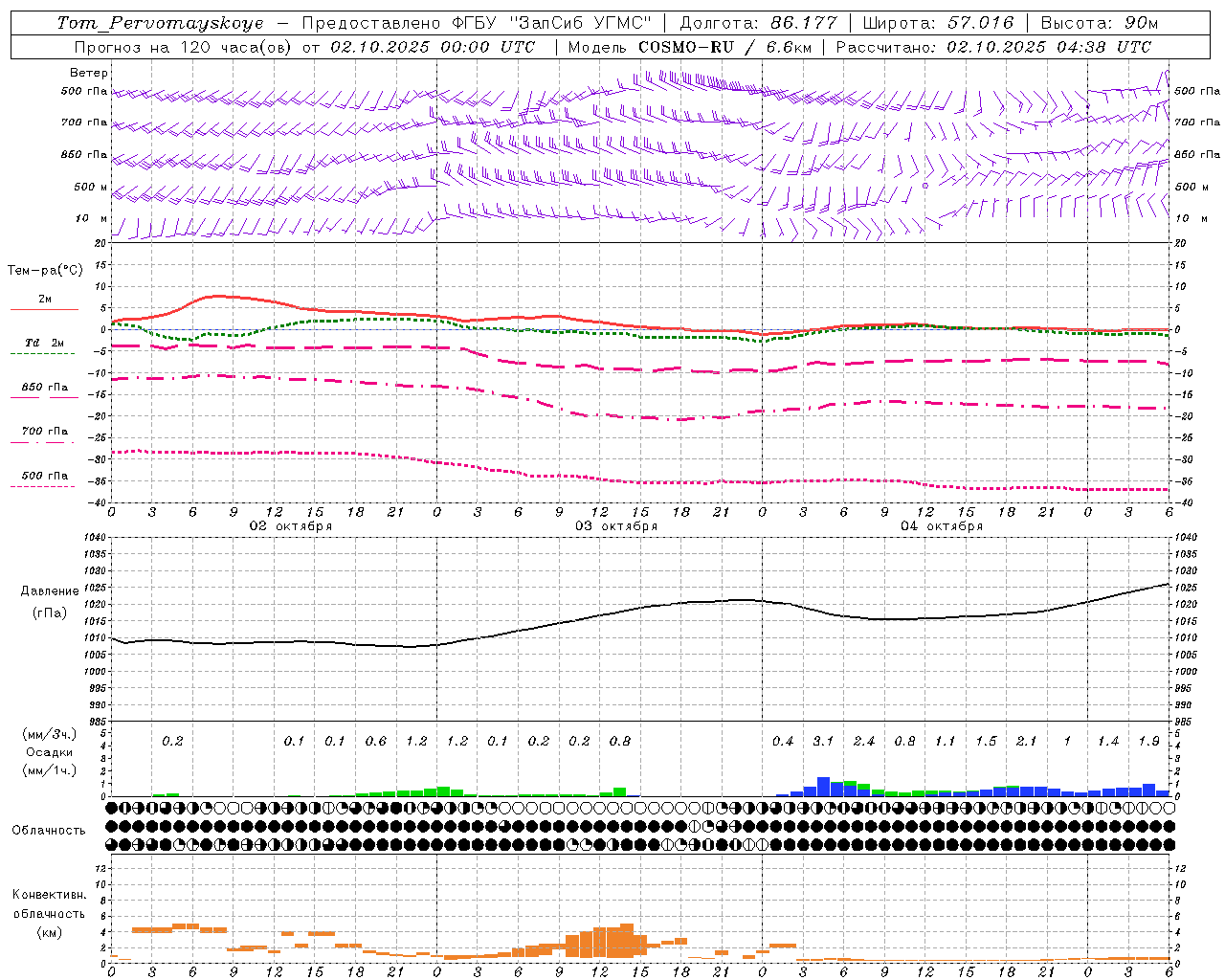Viewport: 1225px width, 980px height.
Task: Click the Тем-ра(°C) axis label
Action: [x=45, y=271]
